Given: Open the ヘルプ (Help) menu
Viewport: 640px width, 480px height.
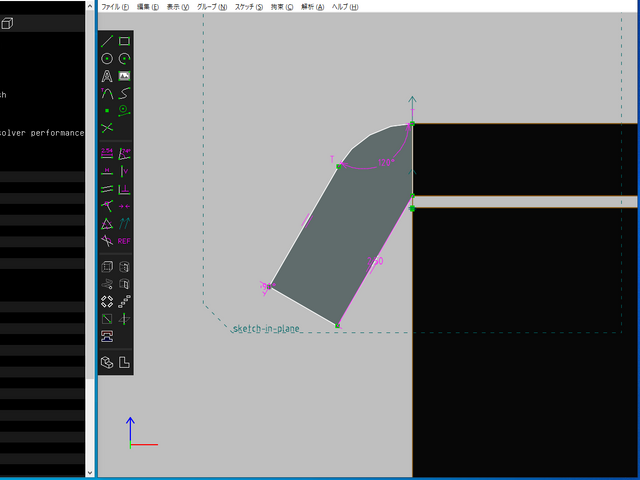Looking at the screenshot, I should tap(345, 6).
